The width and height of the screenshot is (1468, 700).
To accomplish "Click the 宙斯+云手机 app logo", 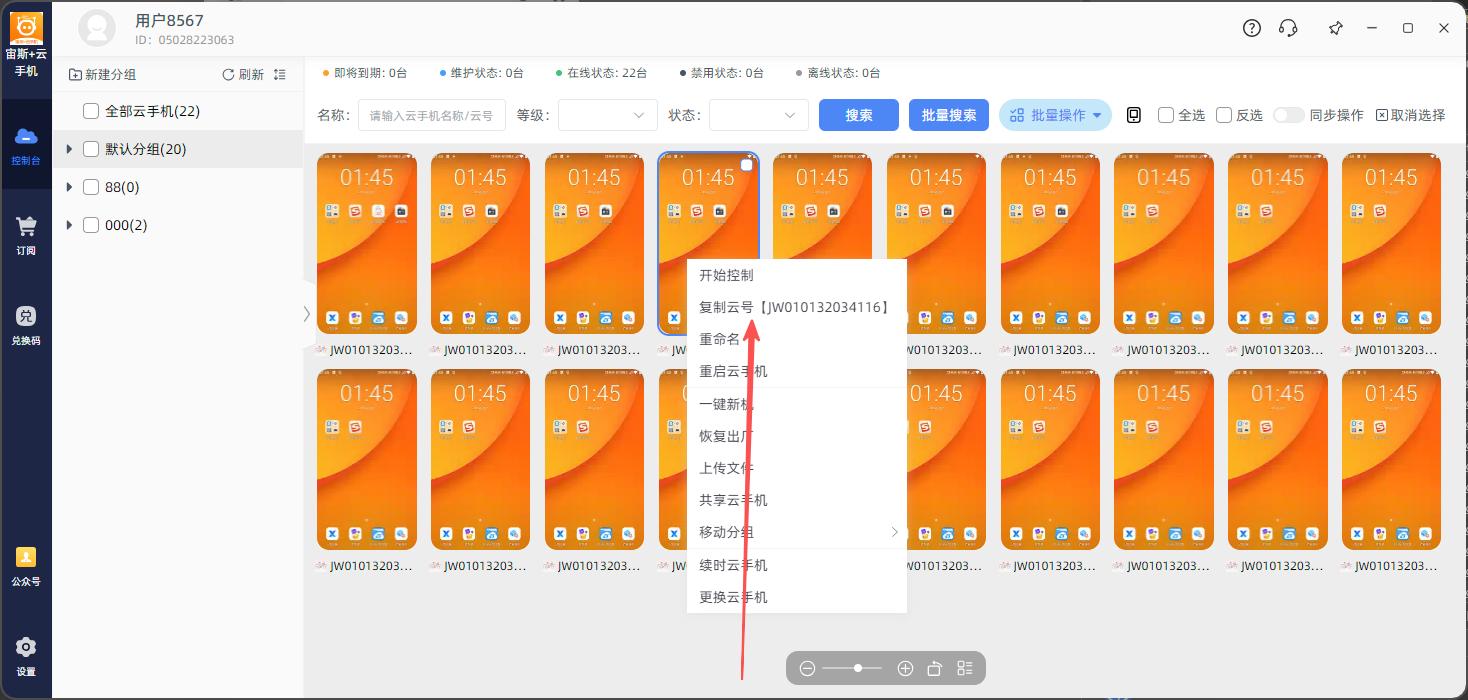I will tap(26, 45).
